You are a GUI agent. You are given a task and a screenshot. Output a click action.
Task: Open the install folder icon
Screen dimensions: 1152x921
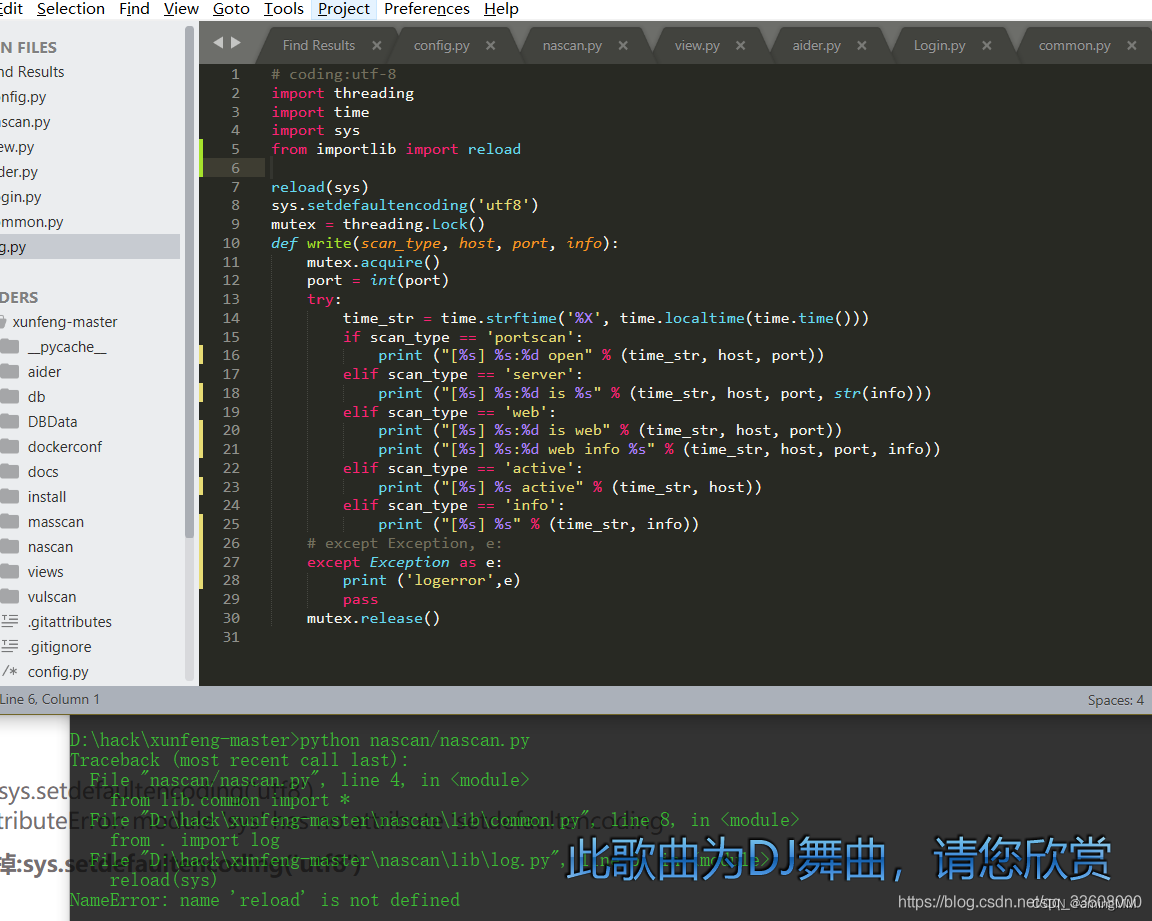click(10, 496)
